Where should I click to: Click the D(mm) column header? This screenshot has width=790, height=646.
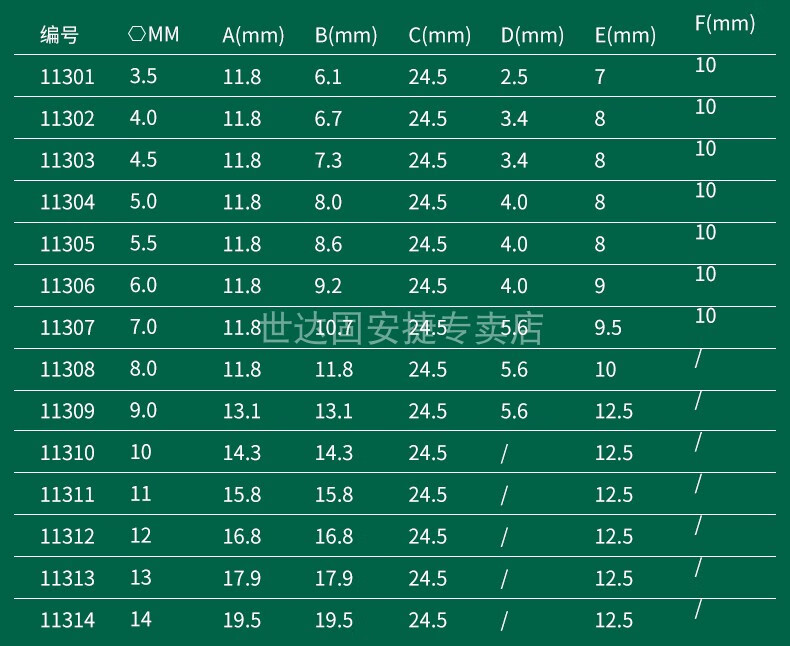(x=532, y=35)
